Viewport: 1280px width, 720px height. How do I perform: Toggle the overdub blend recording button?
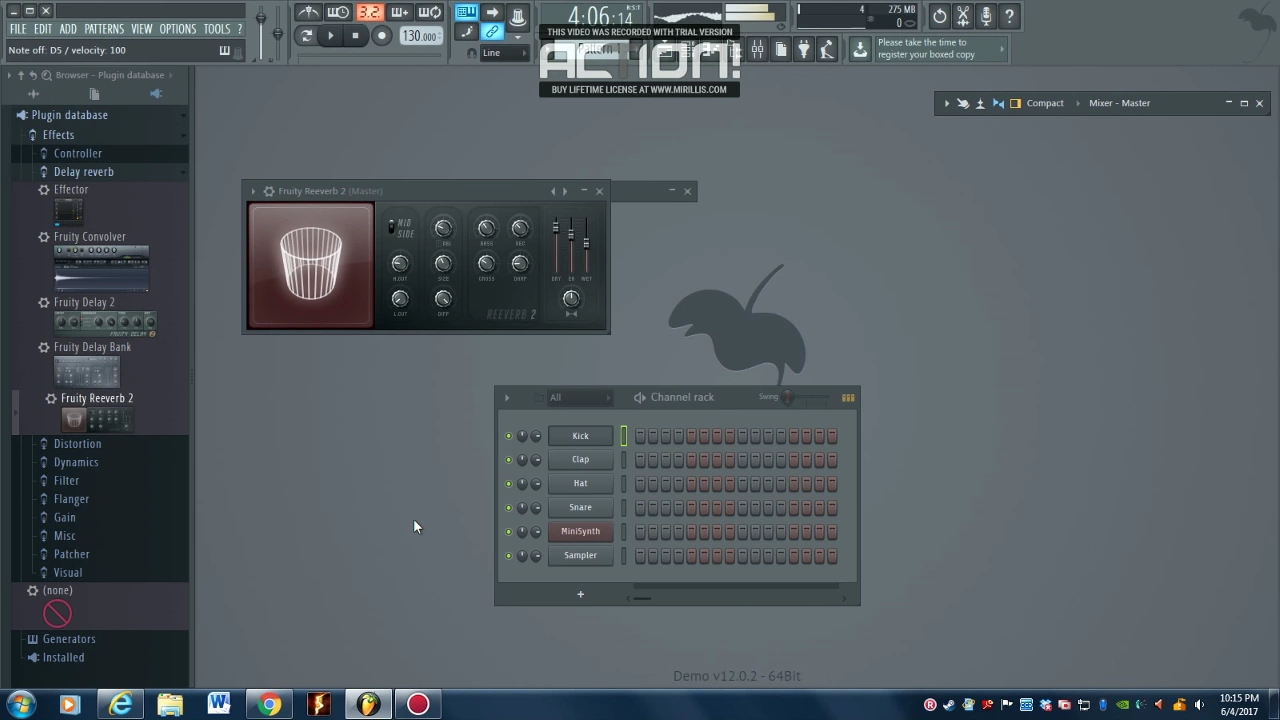[x=399, y=12]
